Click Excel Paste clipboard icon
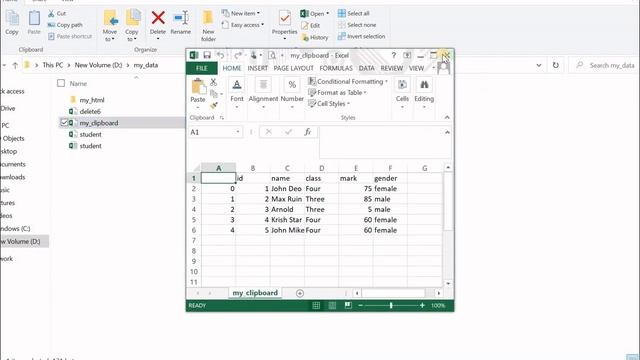The height and width of the screenshot is (360, 640). 198,87
